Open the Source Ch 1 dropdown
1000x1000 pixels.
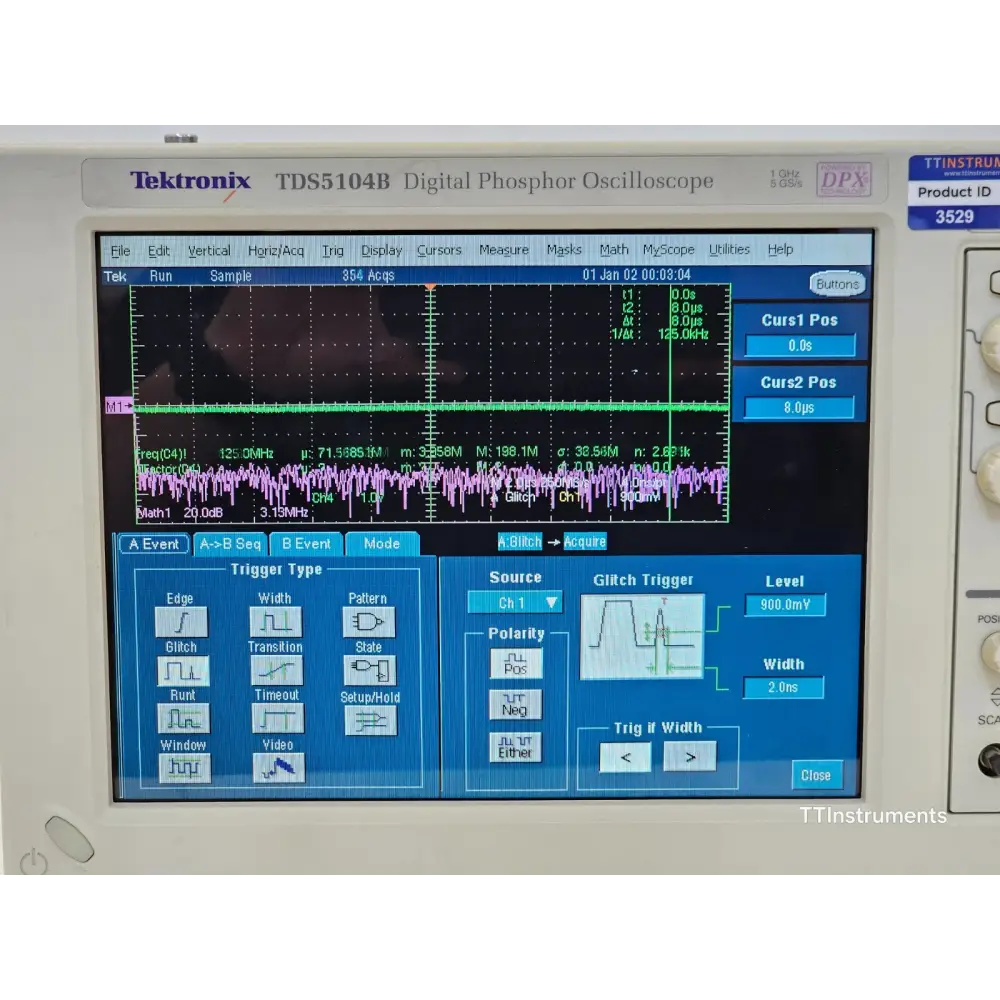click(515, 603)
